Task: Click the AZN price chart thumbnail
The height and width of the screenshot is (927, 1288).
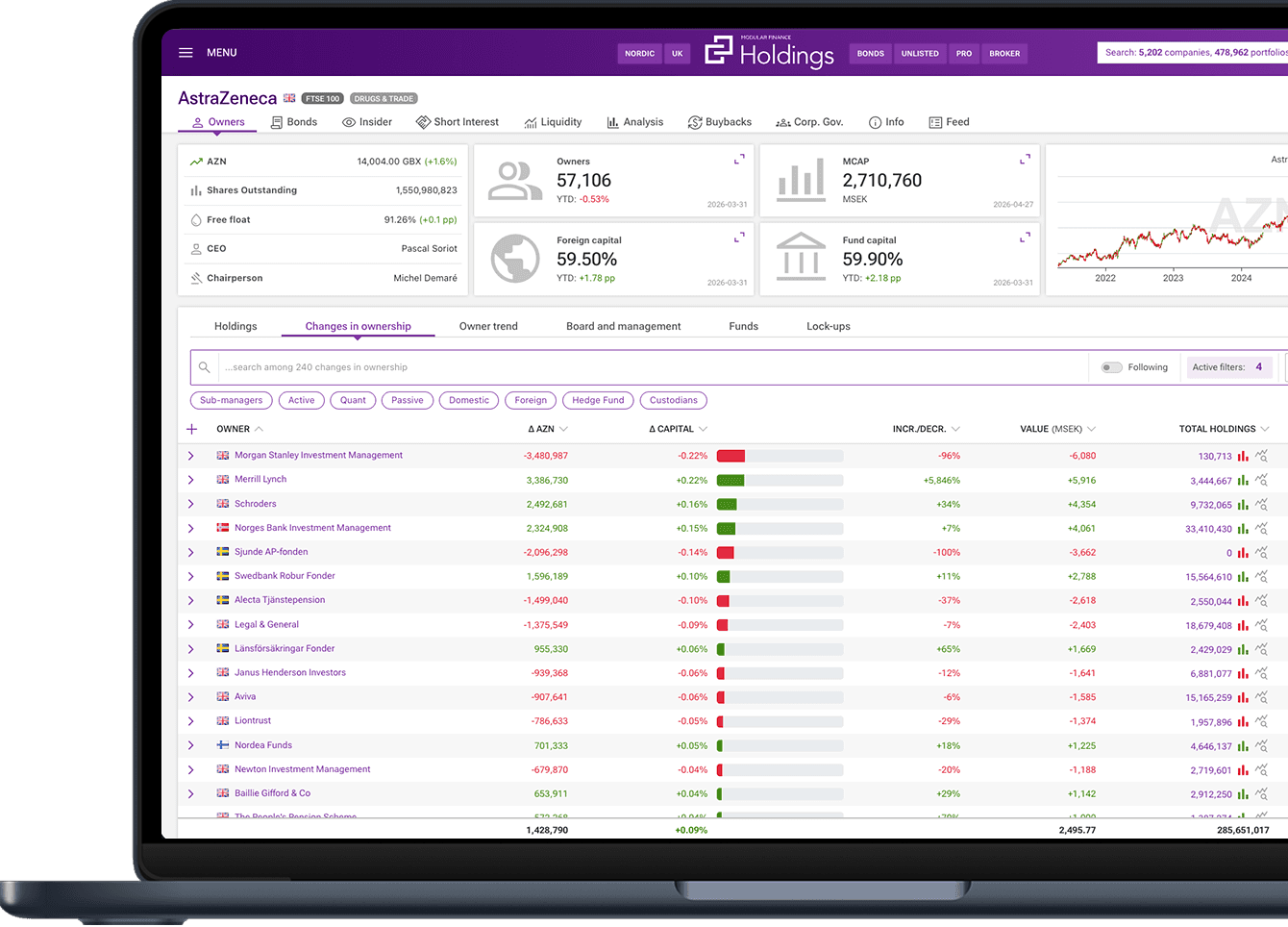Action: (1171, 239)
